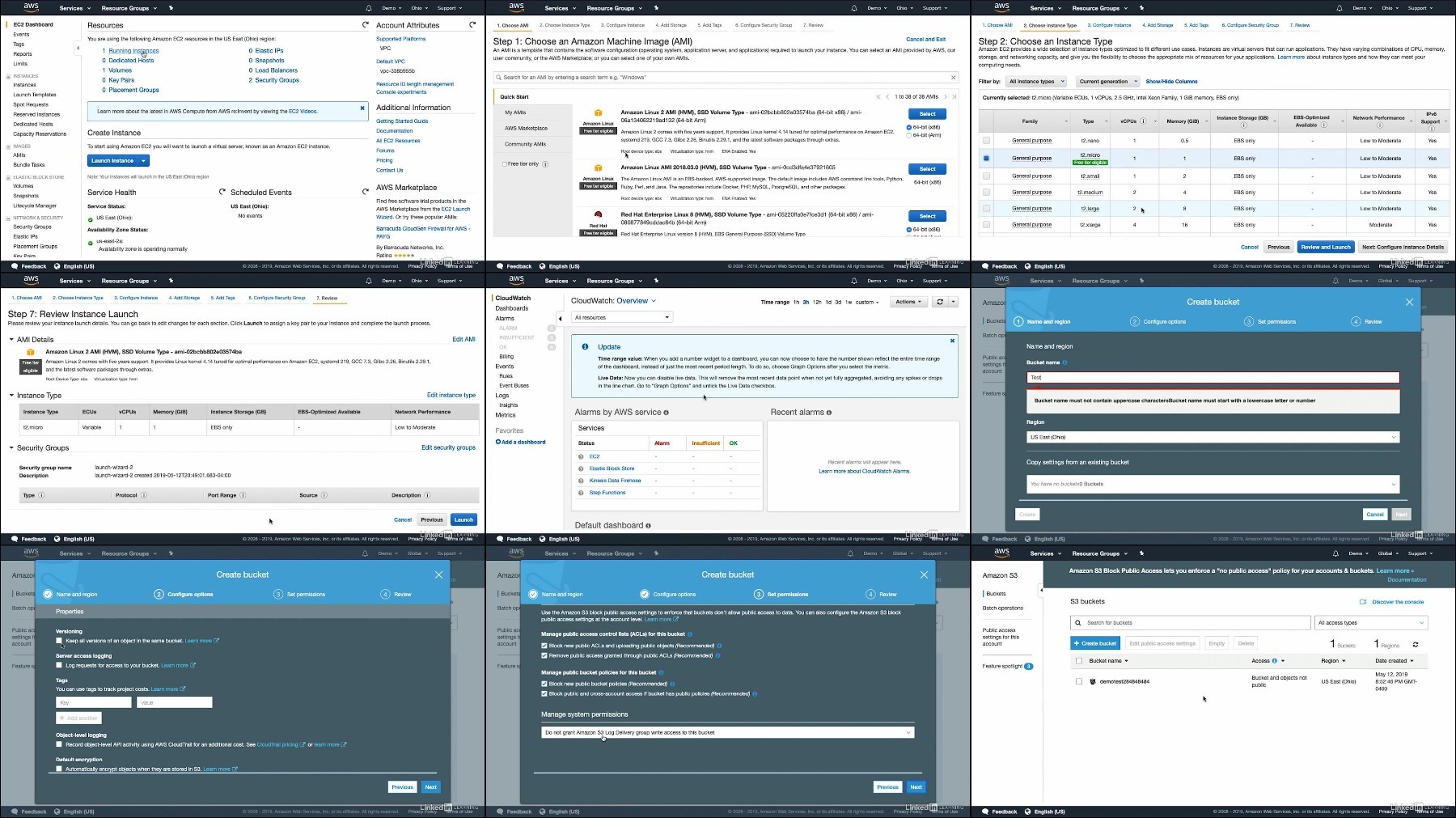Image resolution: width=1456 pixels, height=818 pixels.
Task: Click Create bucket button in S3 buckets
Action: point(1094,643)
